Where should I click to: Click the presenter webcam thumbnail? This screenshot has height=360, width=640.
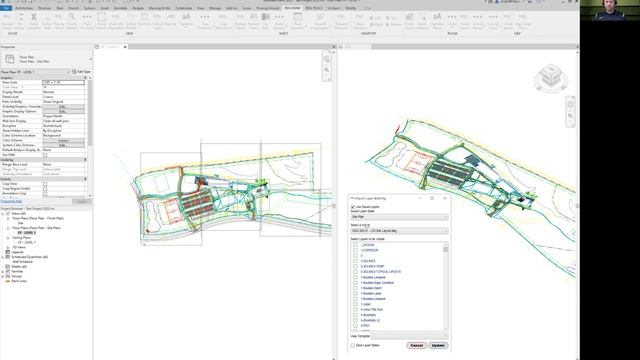[610, 10]
